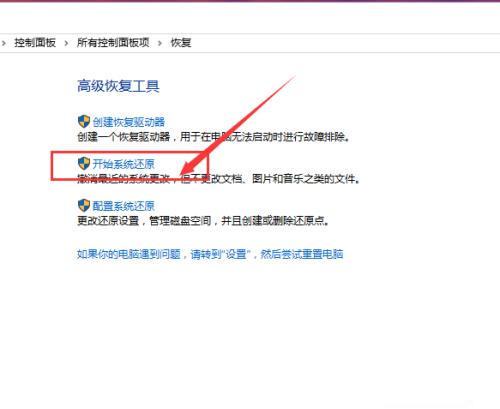Start system restore via 开始系统还原 link
Viewport: 500px width, 409px height.
click(x=124, y=164)
